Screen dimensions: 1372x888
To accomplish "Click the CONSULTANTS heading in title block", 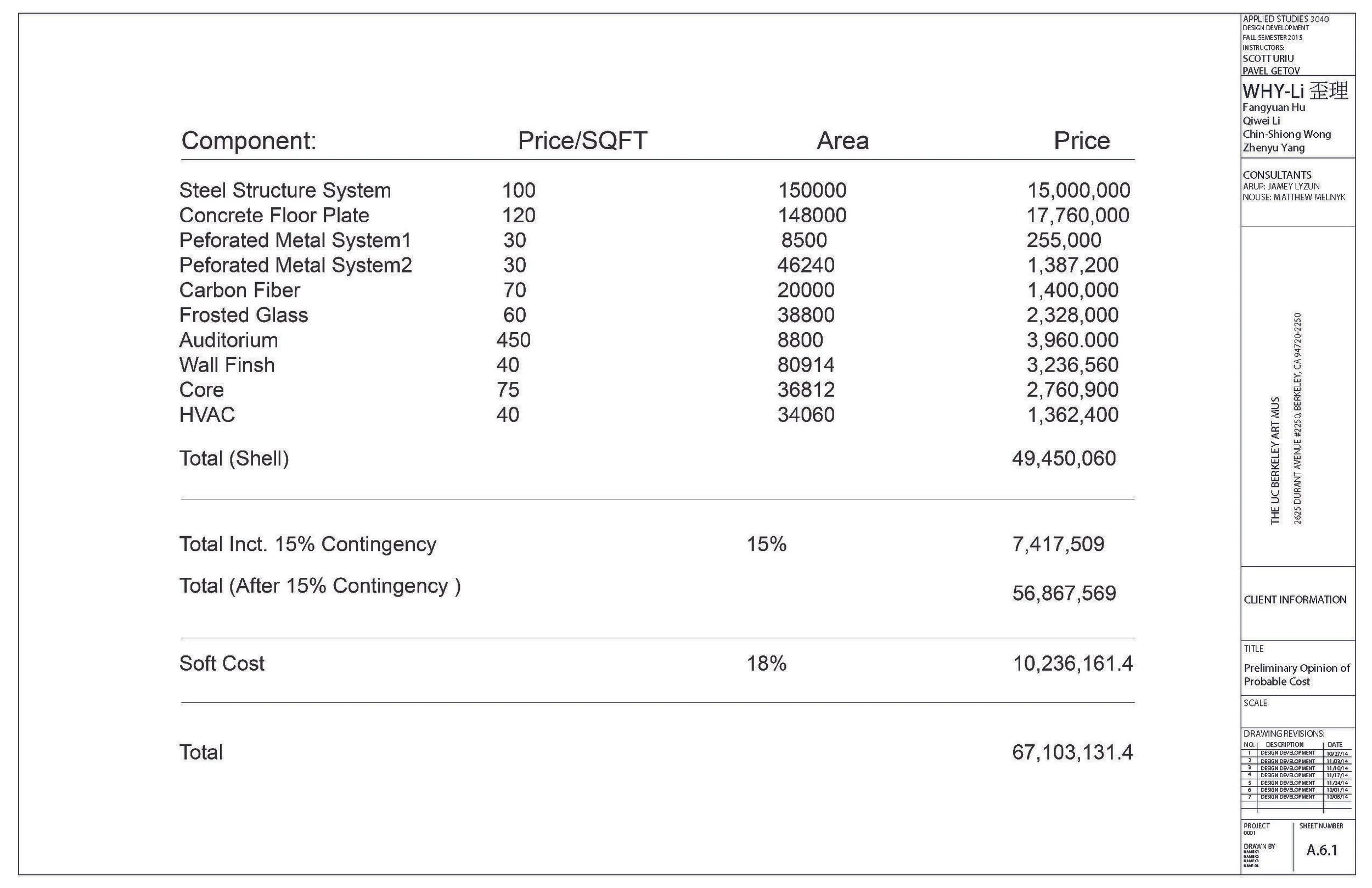I will [1277, 175].
